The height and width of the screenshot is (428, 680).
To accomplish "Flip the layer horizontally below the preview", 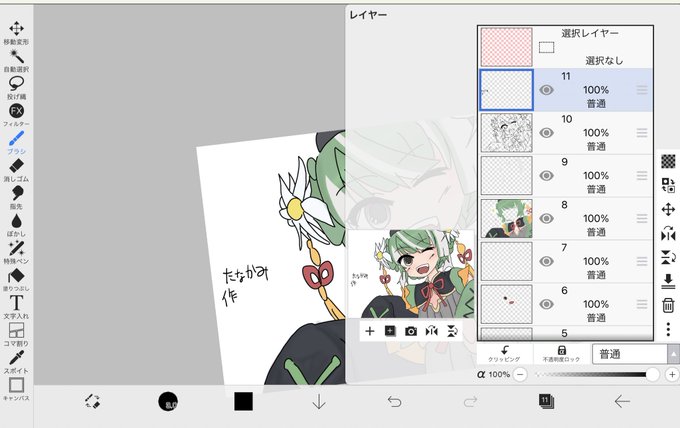I will point(432,331).
